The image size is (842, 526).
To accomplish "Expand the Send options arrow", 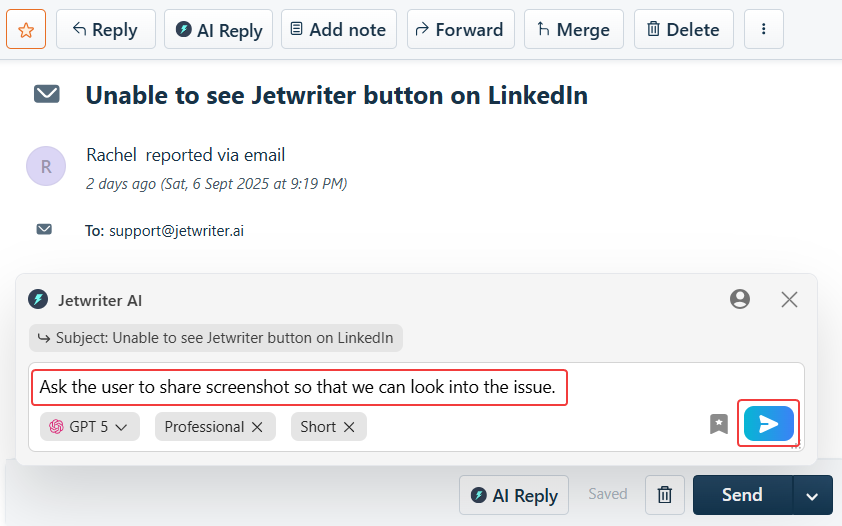I will [812, 495].
